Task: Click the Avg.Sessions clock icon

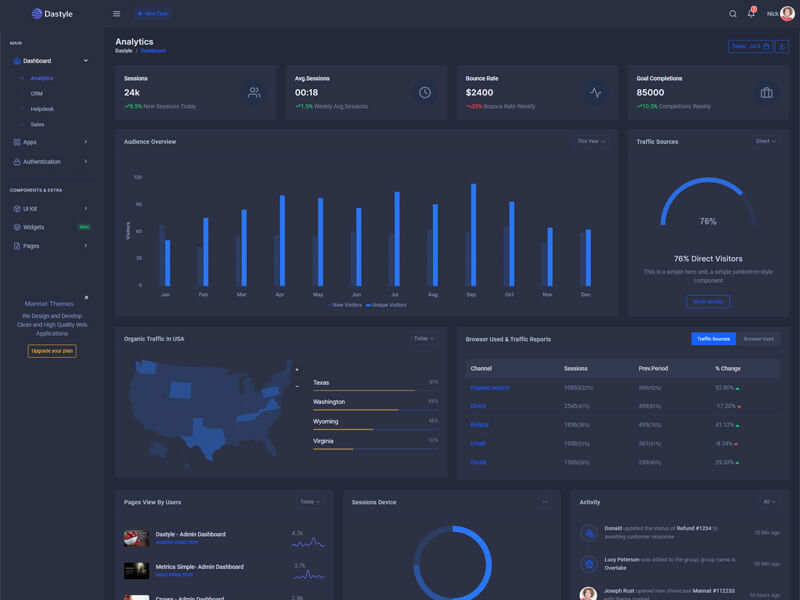Action: [x=424, y=92]
